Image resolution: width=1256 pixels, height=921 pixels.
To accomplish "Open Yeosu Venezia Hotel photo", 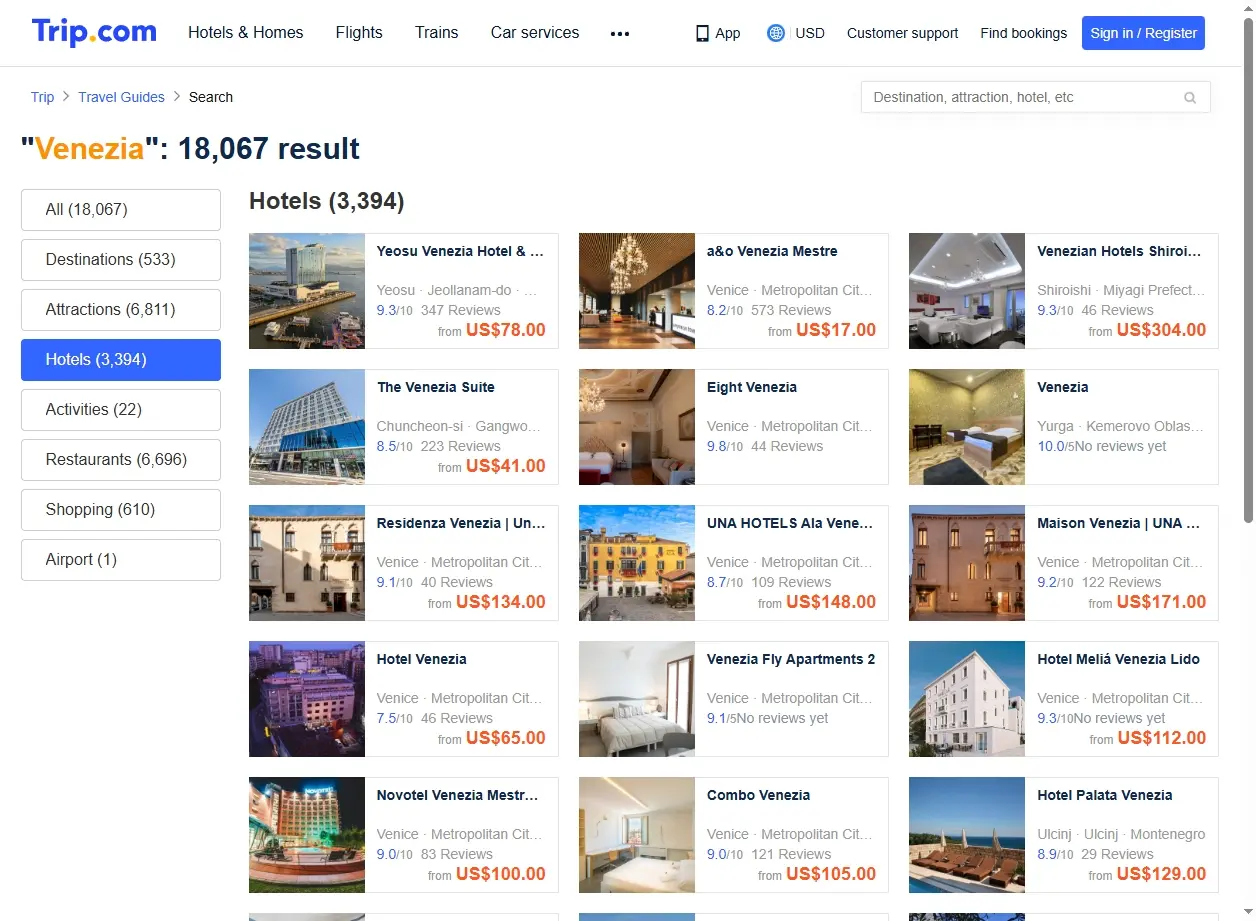I will tap(307, 291).
